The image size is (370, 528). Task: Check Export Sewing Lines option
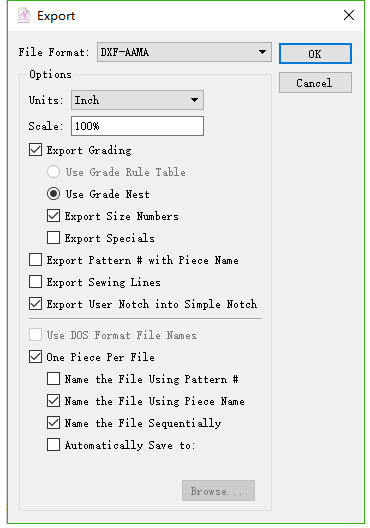[35, 282]
